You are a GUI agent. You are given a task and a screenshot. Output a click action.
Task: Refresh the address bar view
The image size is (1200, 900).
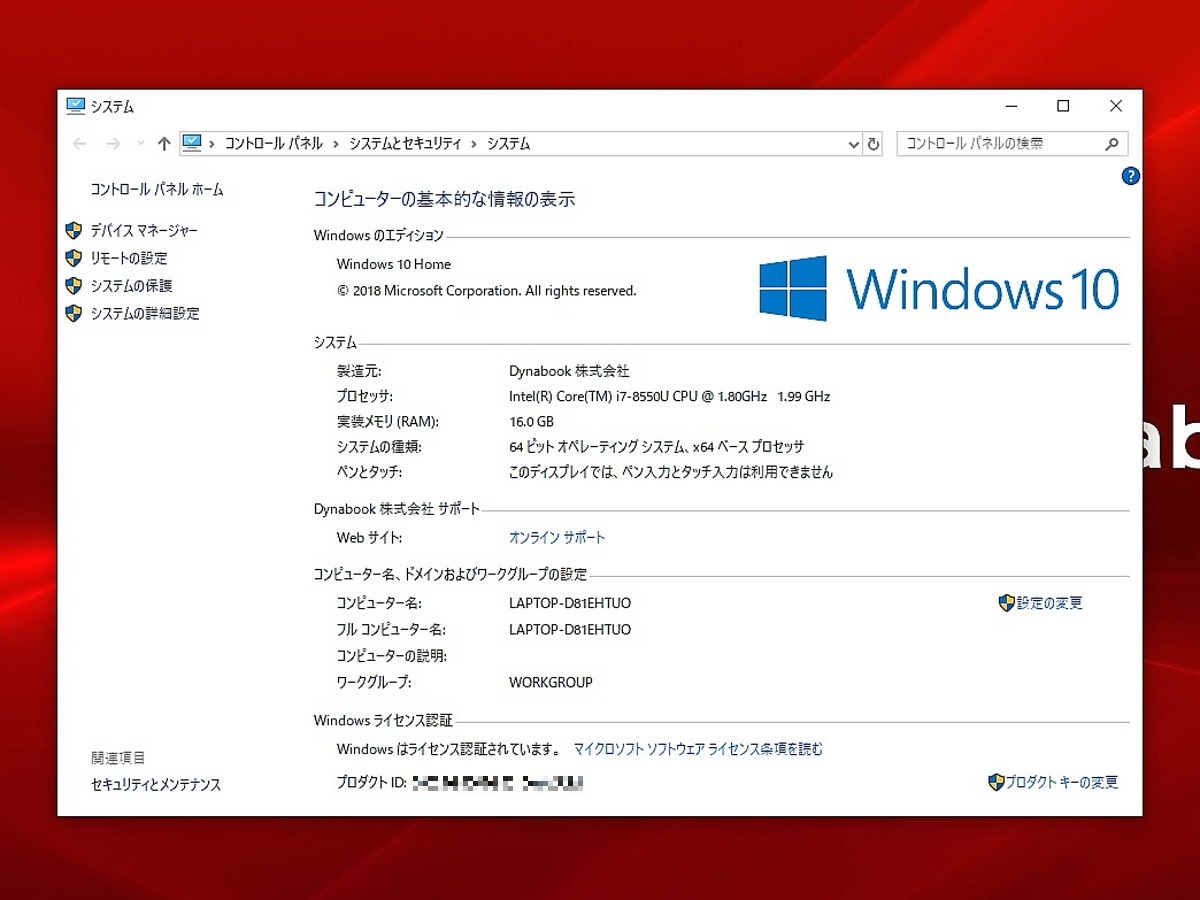click(x=873, y=144)
